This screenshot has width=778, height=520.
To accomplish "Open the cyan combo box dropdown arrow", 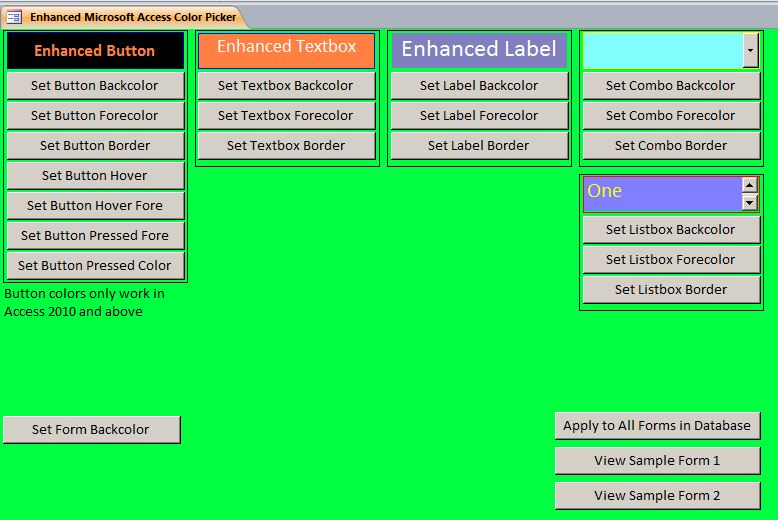I will (750, 51).
